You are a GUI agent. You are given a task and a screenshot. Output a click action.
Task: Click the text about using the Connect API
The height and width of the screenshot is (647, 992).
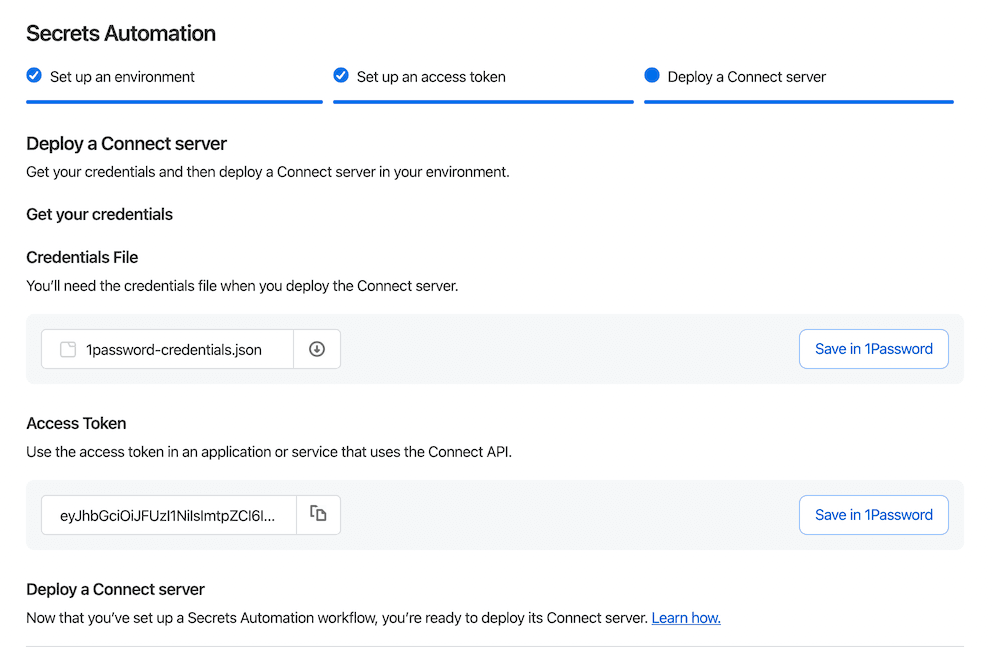(x=269, y=452)
